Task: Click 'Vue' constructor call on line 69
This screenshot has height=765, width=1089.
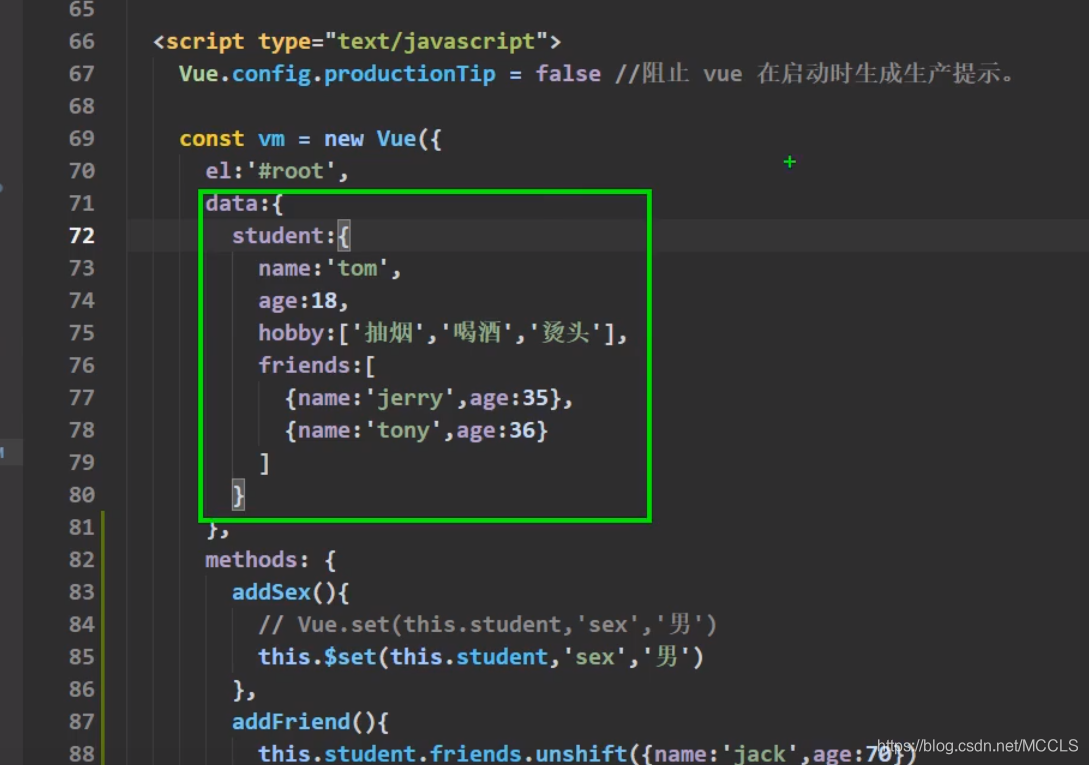Action: click(396, 139)
